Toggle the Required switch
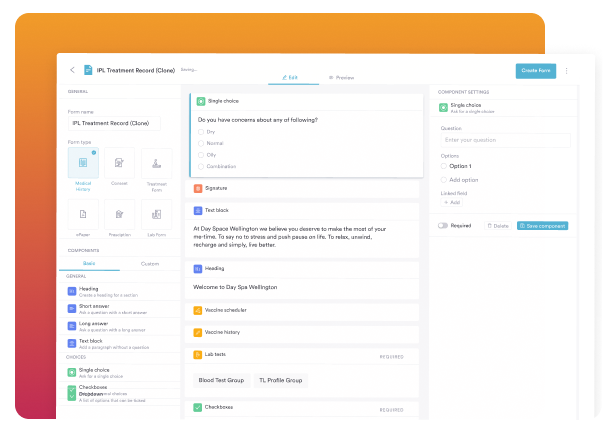Screen dimensions: 603x421 pyautogui.click(x=443, y=226)
